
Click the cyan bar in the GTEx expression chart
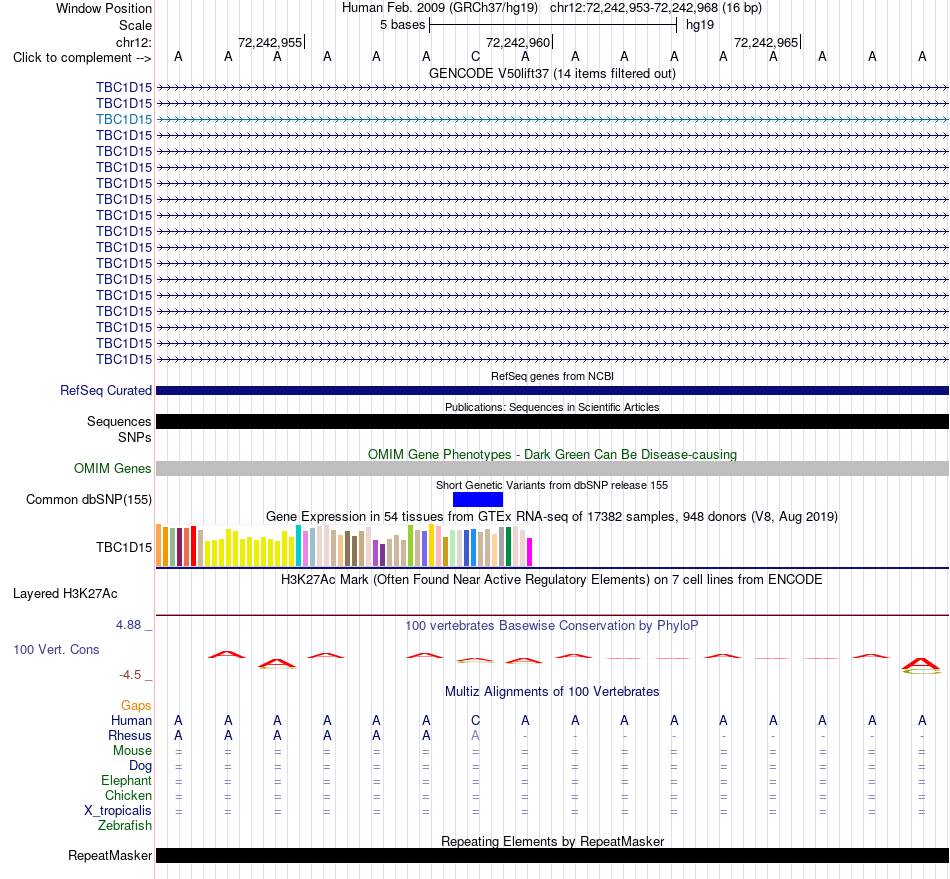[x=299, y=546]
